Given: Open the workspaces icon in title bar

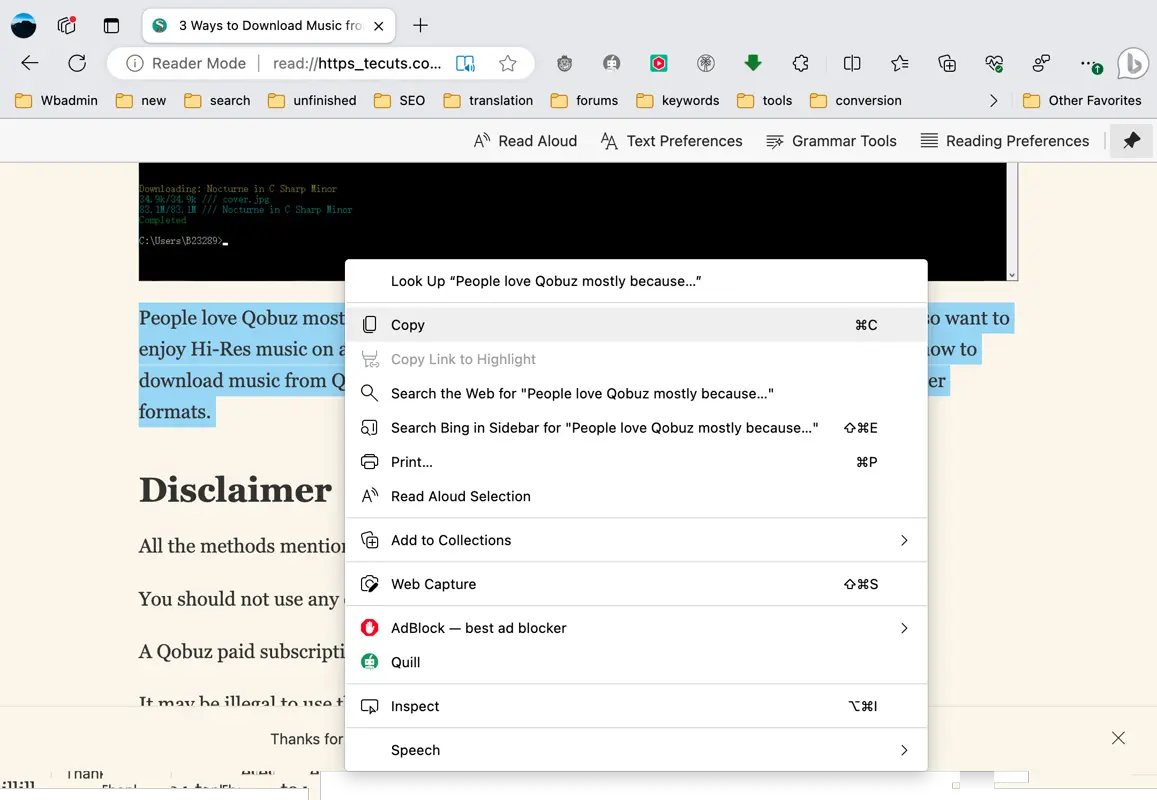Looking at the screenshot, I should pyautogui.click(x=66, y=25).
